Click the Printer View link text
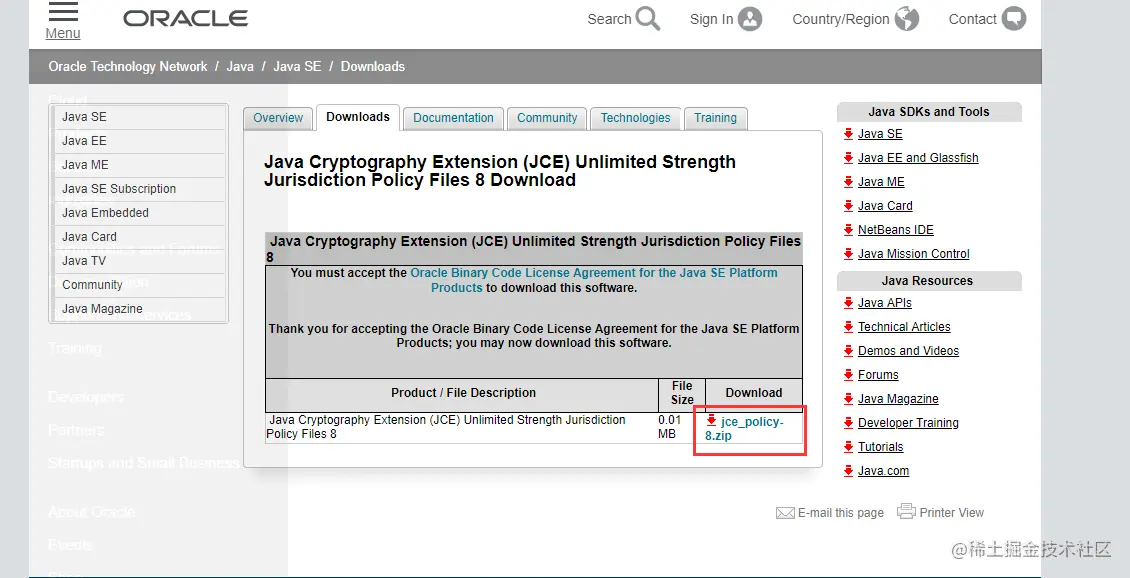Image resolution: width=1130 pixels, height=578 pixels. (951, 513)
